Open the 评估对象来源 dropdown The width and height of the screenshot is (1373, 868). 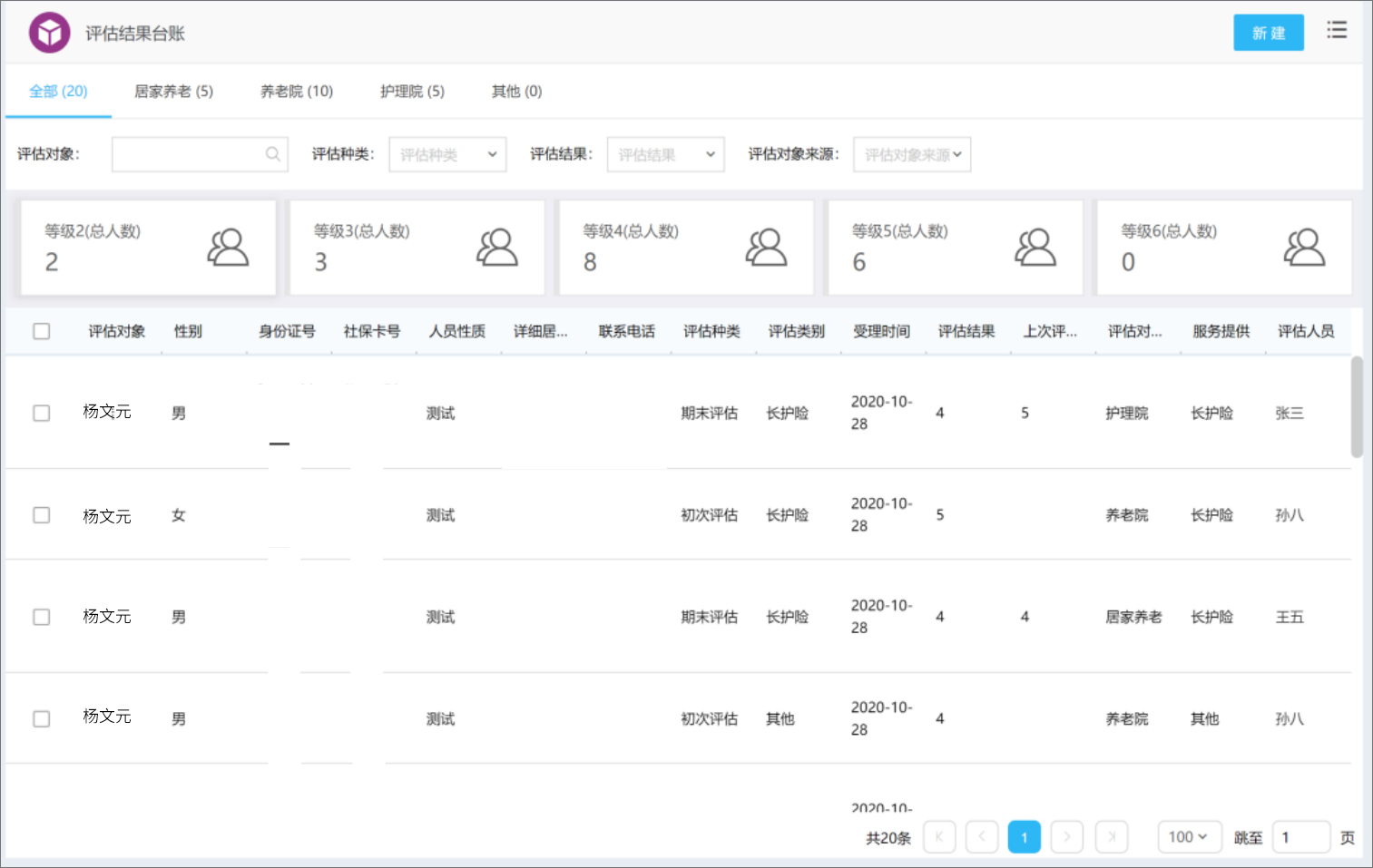(x=911, y=154)
